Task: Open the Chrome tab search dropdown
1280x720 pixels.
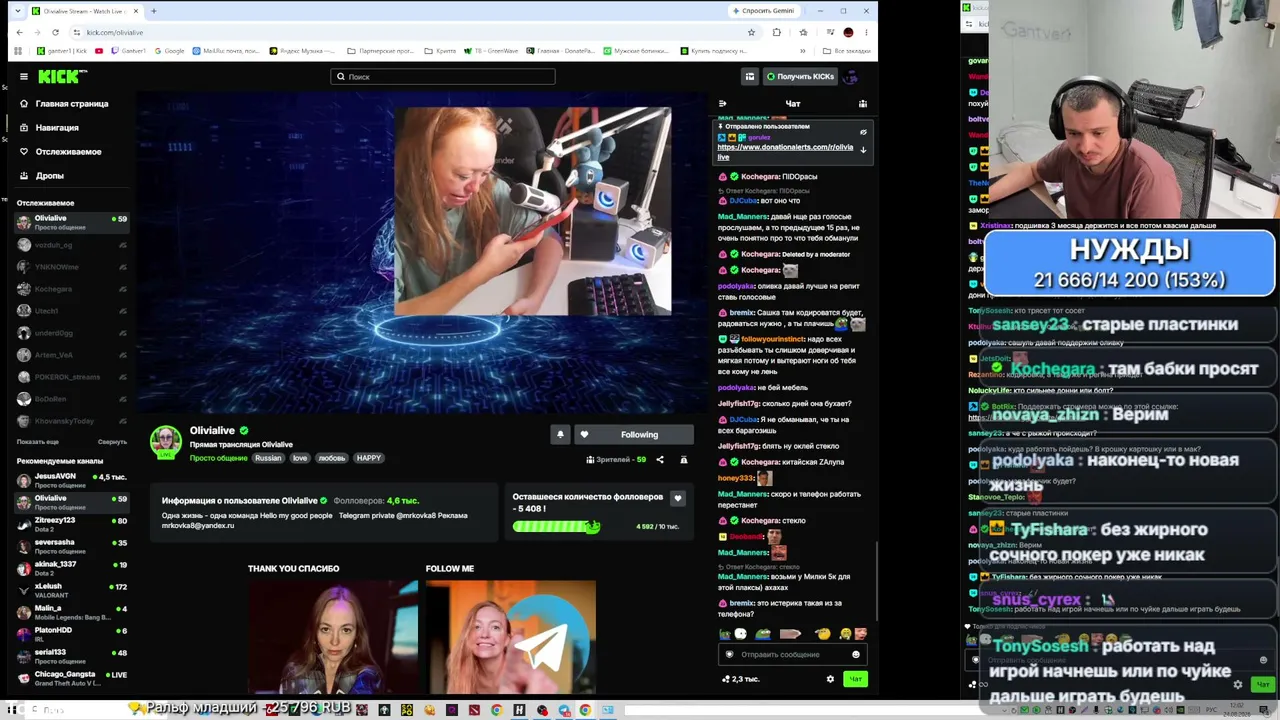Action: pyautogui.click(x=20, y=11)
